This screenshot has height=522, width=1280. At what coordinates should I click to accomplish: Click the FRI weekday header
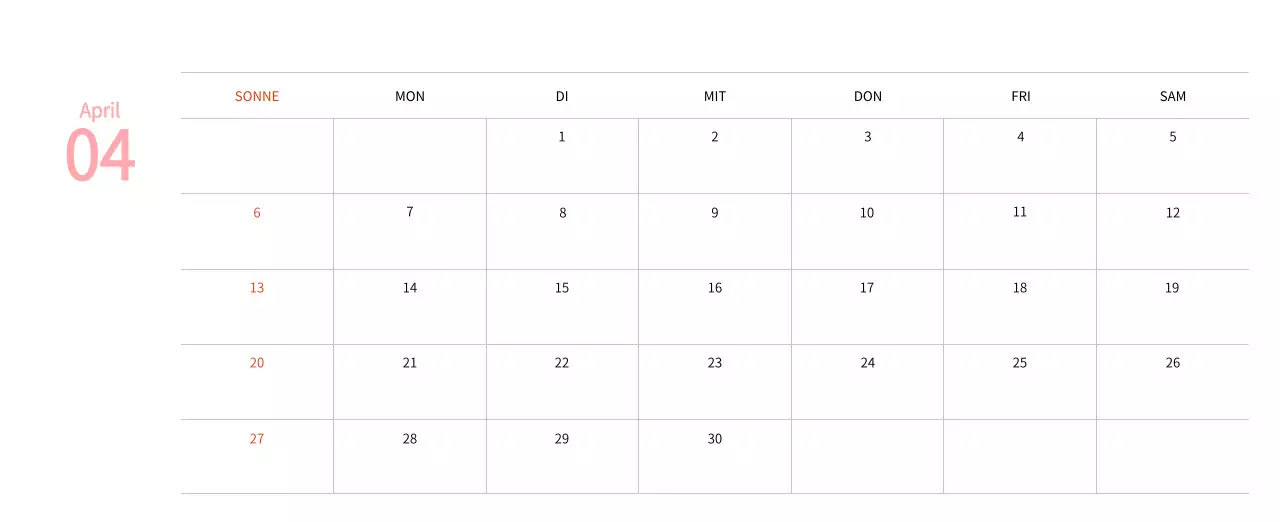pos(1020,96)
